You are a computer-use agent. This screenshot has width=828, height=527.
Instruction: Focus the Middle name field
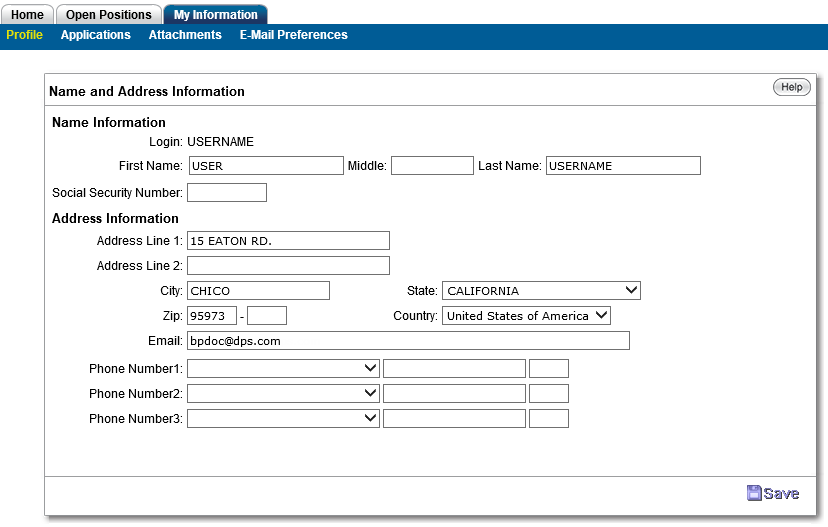(x=432, y=166)
